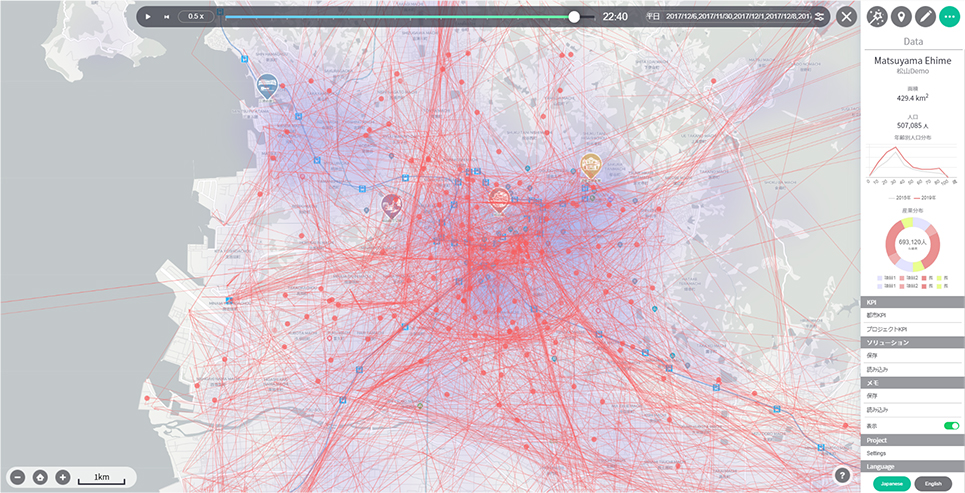Image resolution: width=965 pixels, height=493 pixels.
Task: Click the Matsuyama Ehime title
Action: (x=913, y=60)
